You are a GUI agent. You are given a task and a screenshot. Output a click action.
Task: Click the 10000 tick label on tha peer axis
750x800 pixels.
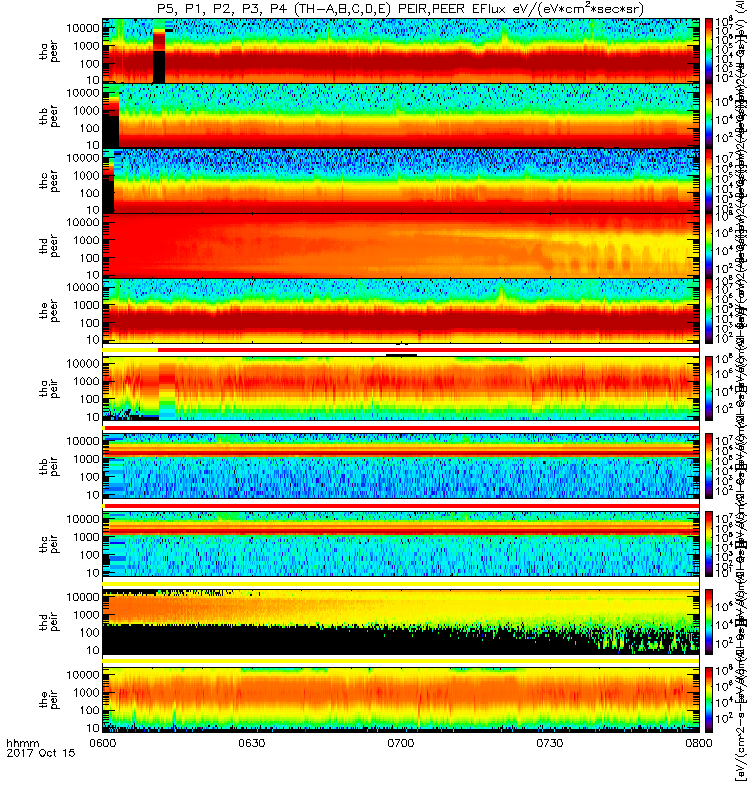(x=83, y=28)
